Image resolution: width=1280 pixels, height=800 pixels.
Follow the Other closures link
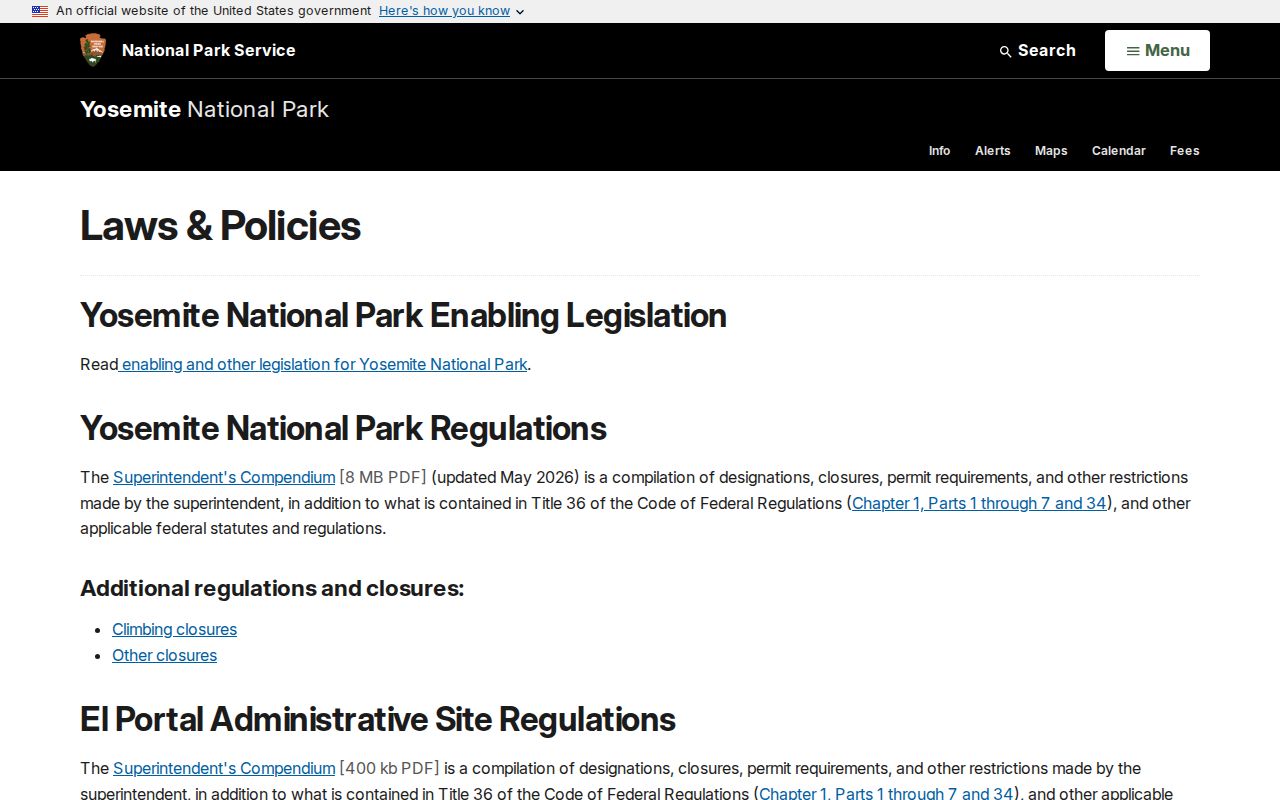click(164, 655)
